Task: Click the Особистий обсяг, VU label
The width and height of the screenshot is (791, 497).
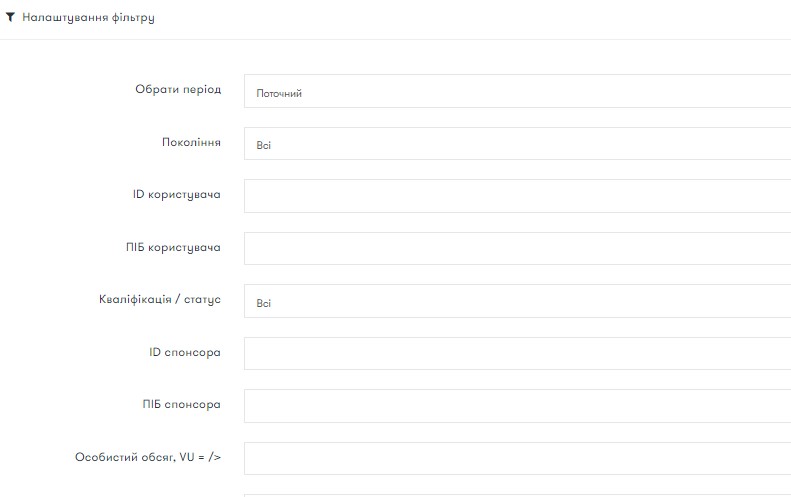Action: [148, 457]
